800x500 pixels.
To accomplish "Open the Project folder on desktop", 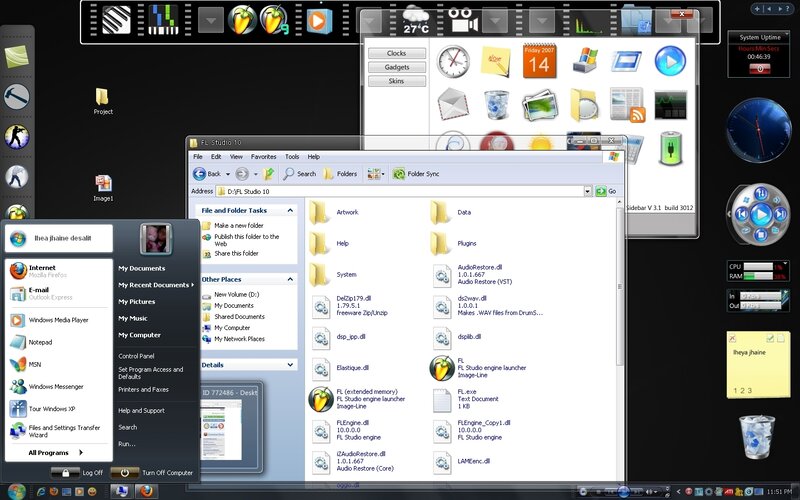I will pos(103,101).
